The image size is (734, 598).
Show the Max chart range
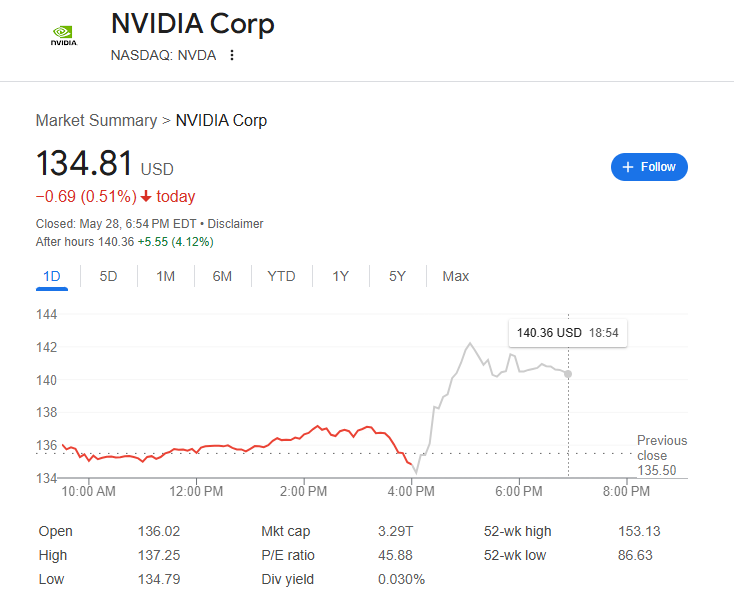coord(455,276)
